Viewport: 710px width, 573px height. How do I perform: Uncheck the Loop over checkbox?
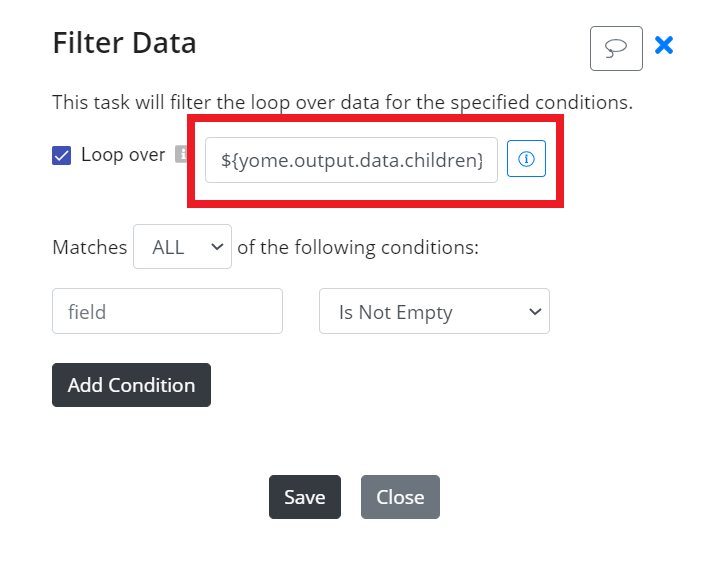tap(62, 155)
